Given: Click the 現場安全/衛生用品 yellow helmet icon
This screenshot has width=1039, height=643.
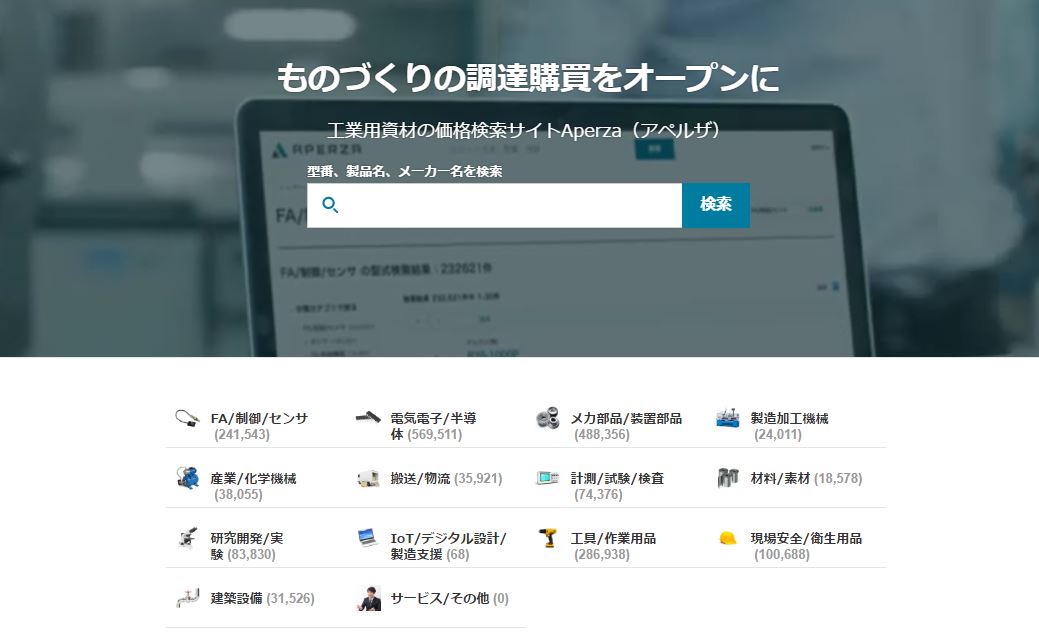Looking at the screenshot, I should [728, 538].
